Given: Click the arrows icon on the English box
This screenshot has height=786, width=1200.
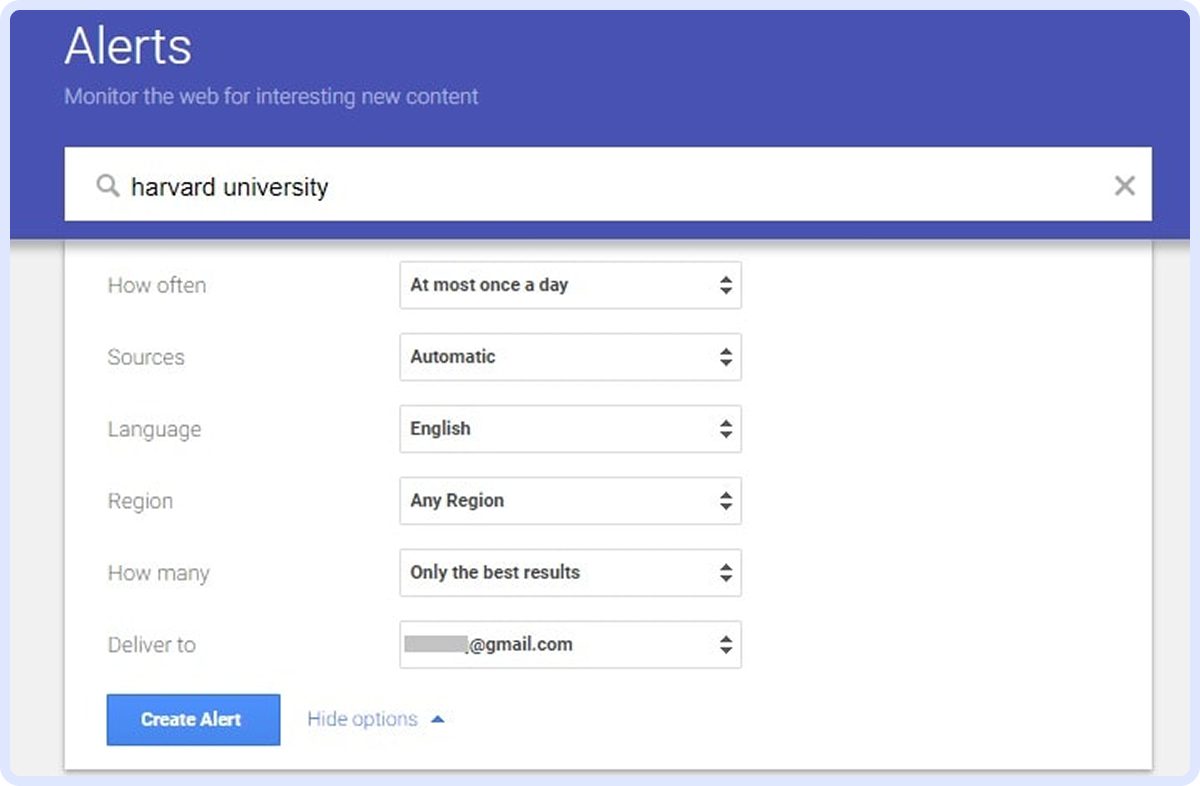Looking at the screenshot, I should 725,429.
